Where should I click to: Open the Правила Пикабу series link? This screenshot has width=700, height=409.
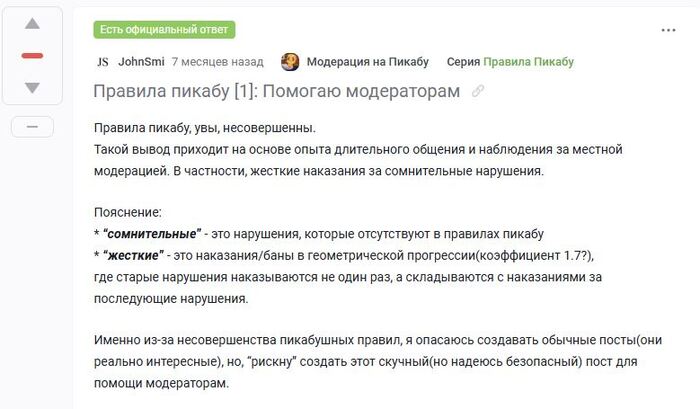pos(528,62)
